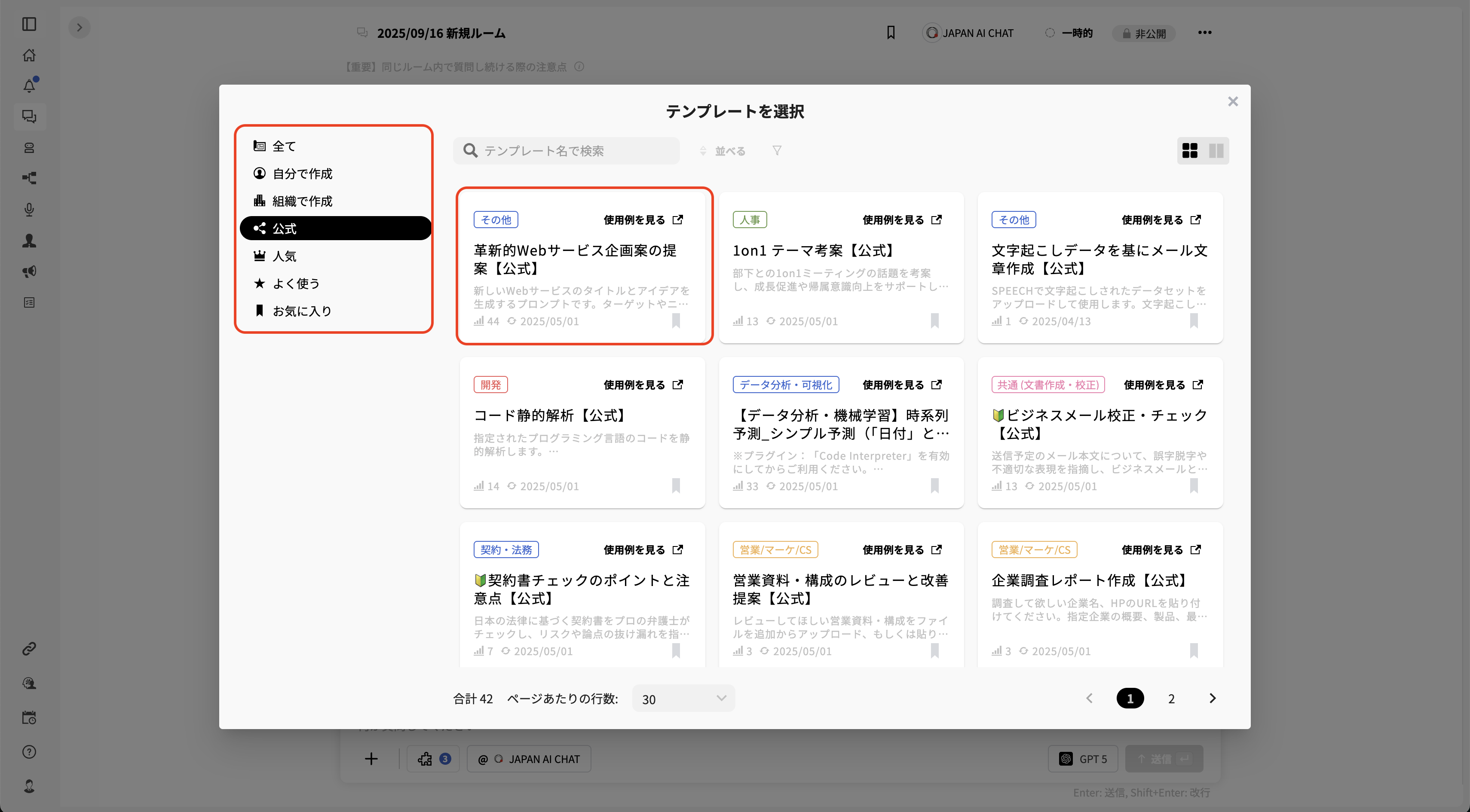Select the 人気 category in sidebar
This screenshot has width=1470, height=812.
pos(284,256)
